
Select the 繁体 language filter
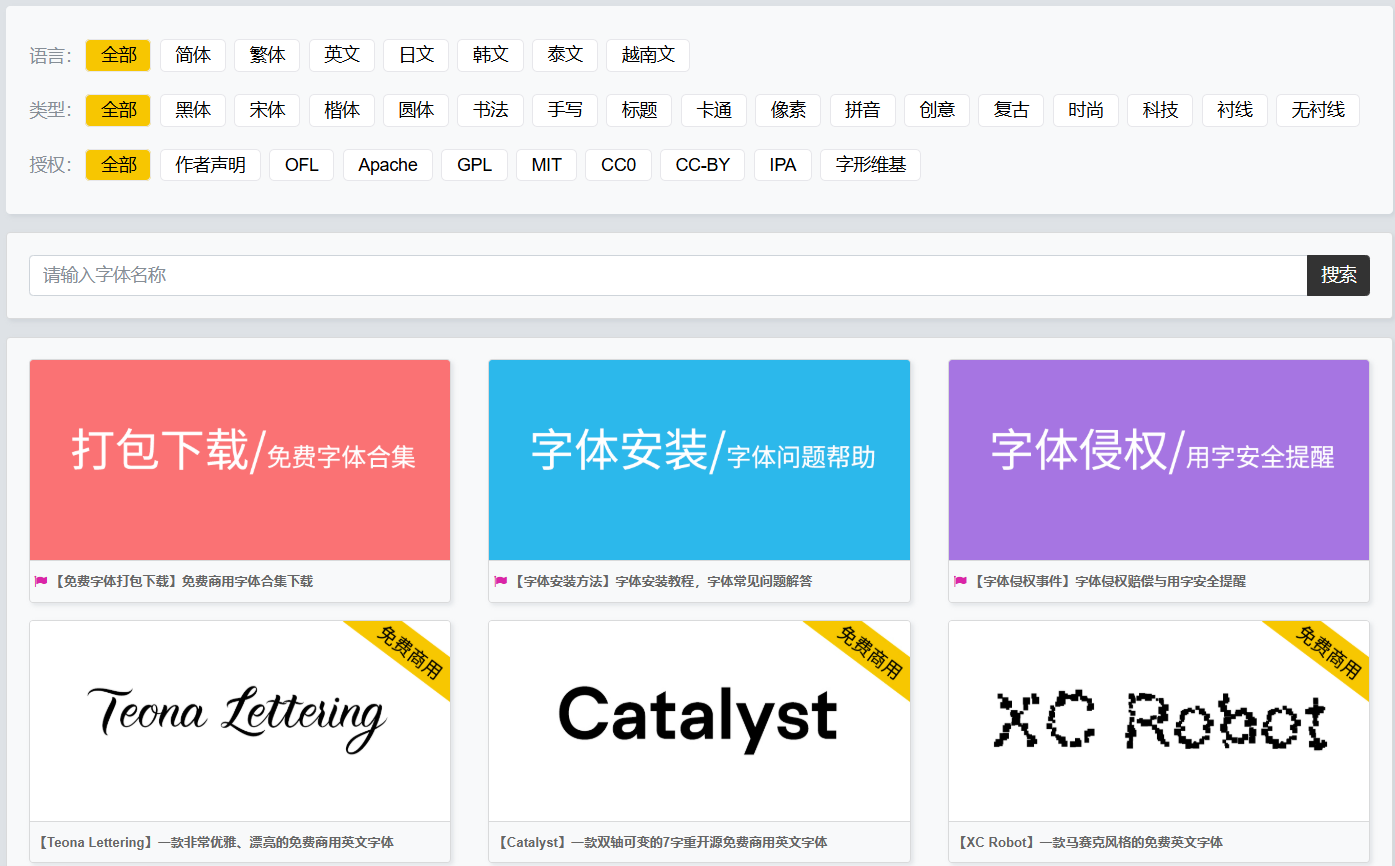click(267, 55)
